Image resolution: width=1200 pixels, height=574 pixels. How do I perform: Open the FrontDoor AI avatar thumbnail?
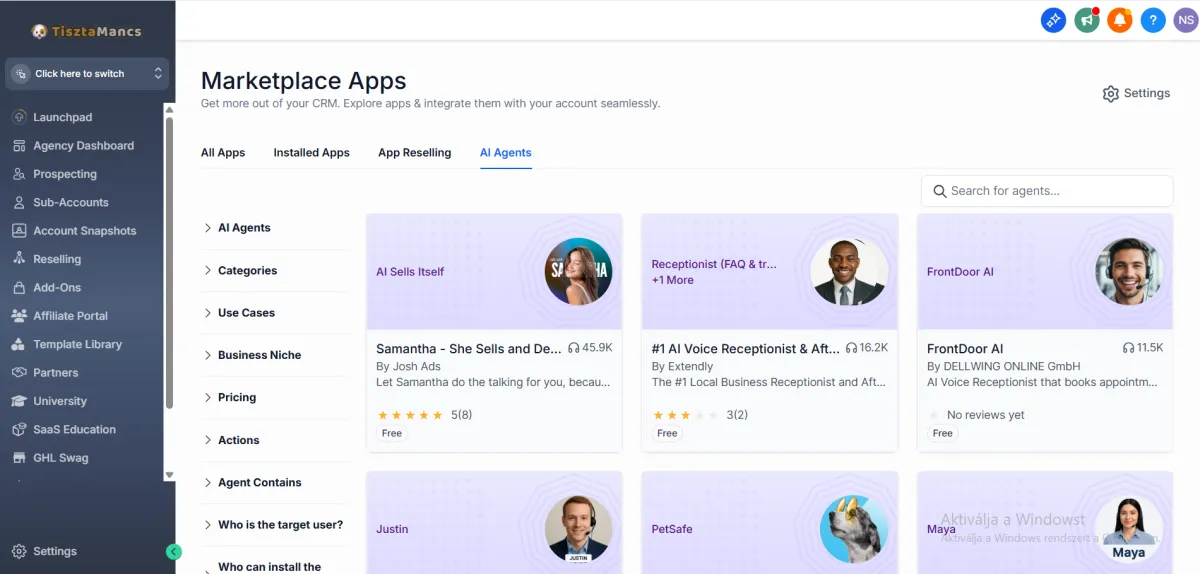tap(1129, 271)
